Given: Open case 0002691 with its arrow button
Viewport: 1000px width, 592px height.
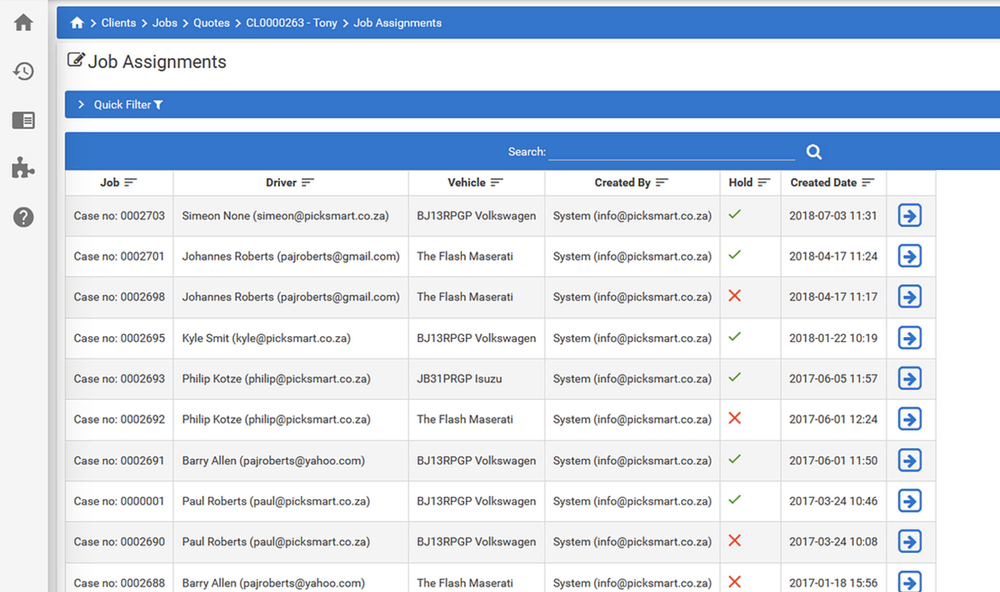Looking at the screenshot, I should click(x=909, y=461).
